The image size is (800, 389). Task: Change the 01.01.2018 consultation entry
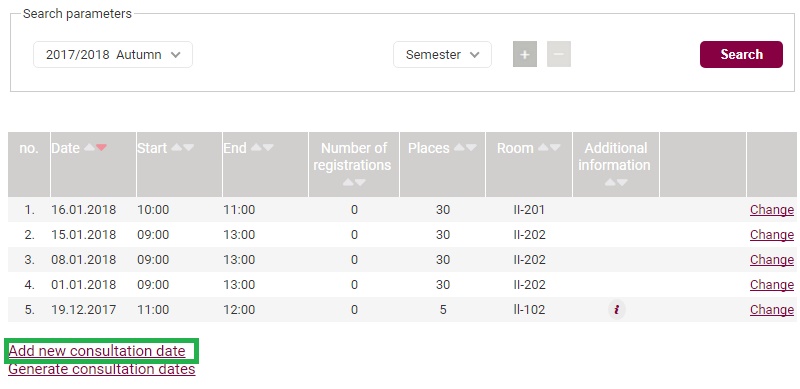click(x=771, y=284)
